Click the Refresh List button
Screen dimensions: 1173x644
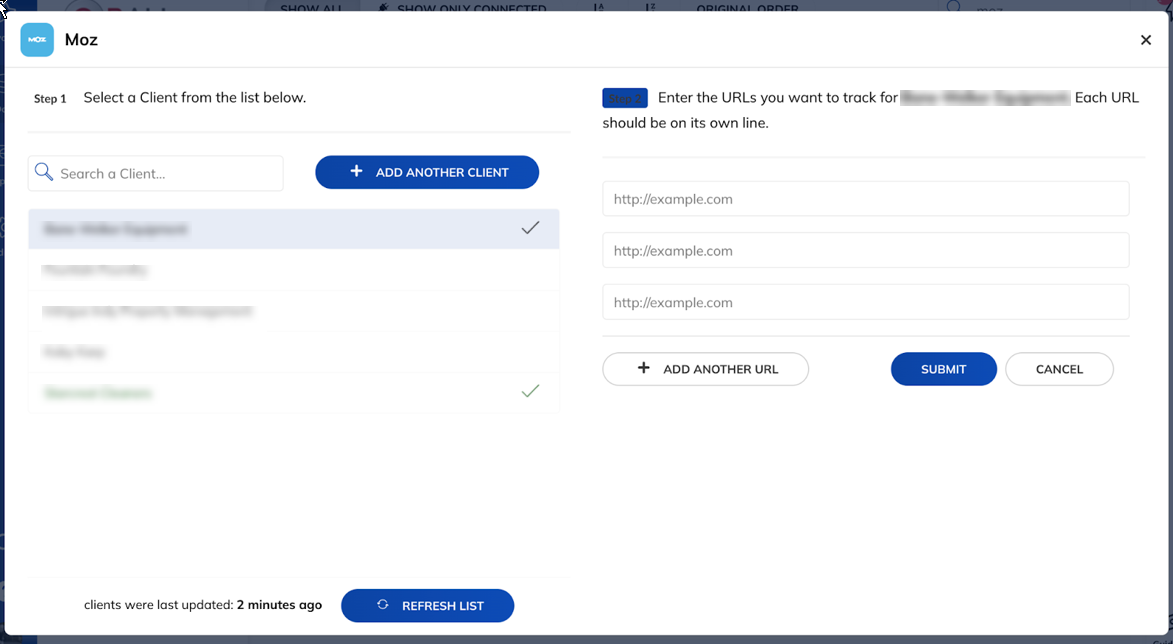coord(428,606)
